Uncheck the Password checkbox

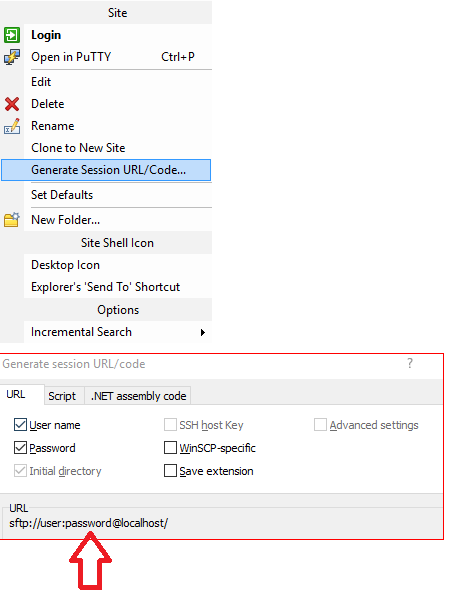20,447
